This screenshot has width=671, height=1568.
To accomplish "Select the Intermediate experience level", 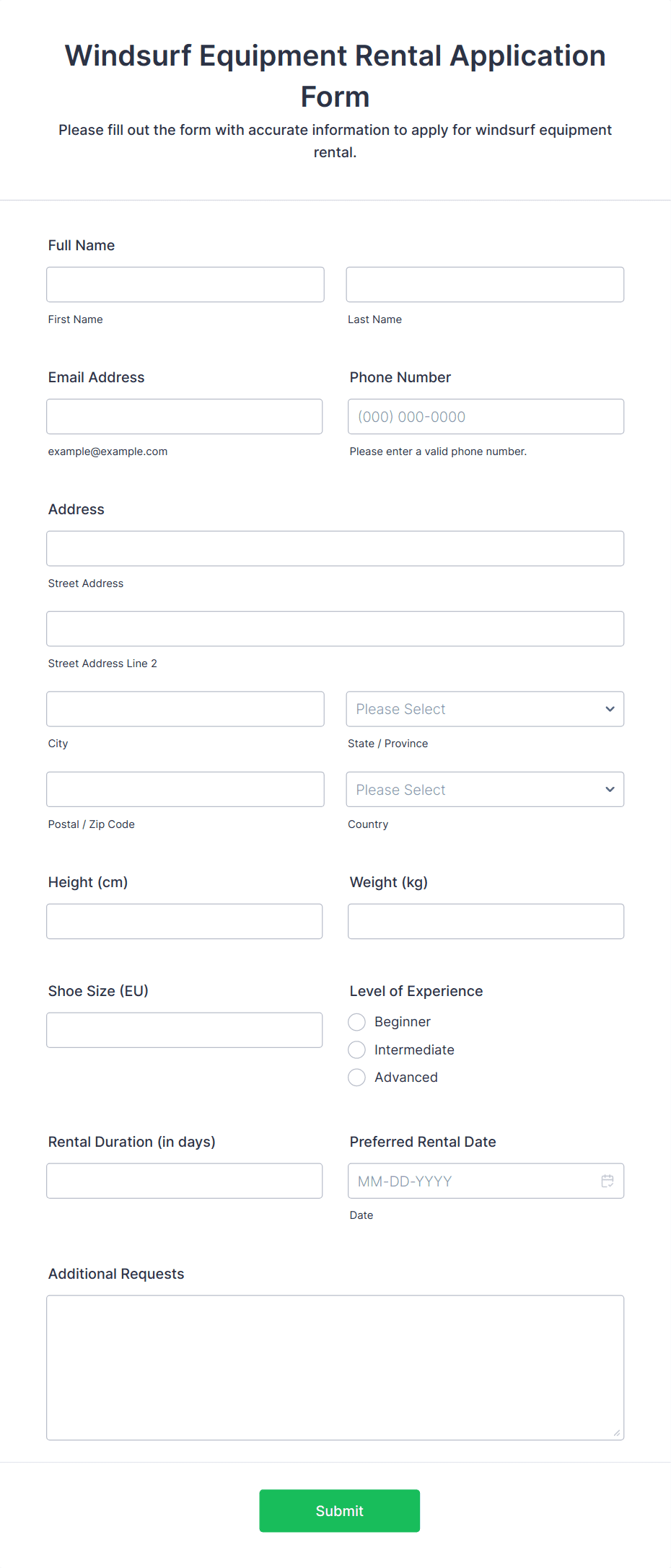I will coord(356,1049).
